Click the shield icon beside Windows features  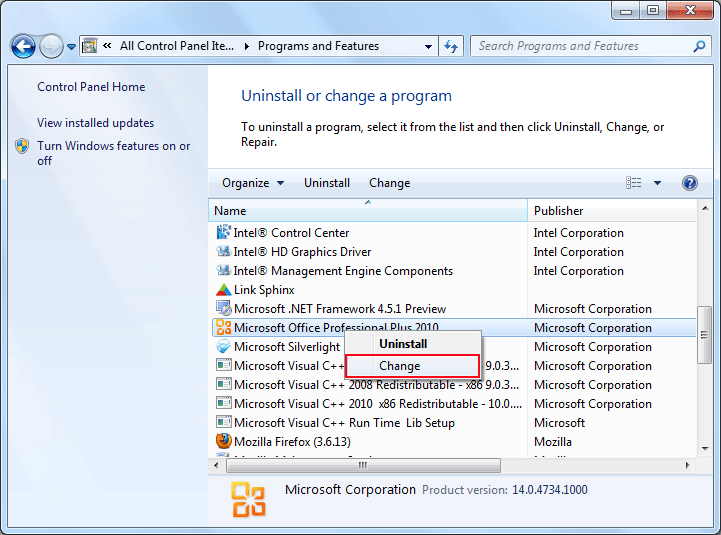pyautogui.click(x=22, y=146)
